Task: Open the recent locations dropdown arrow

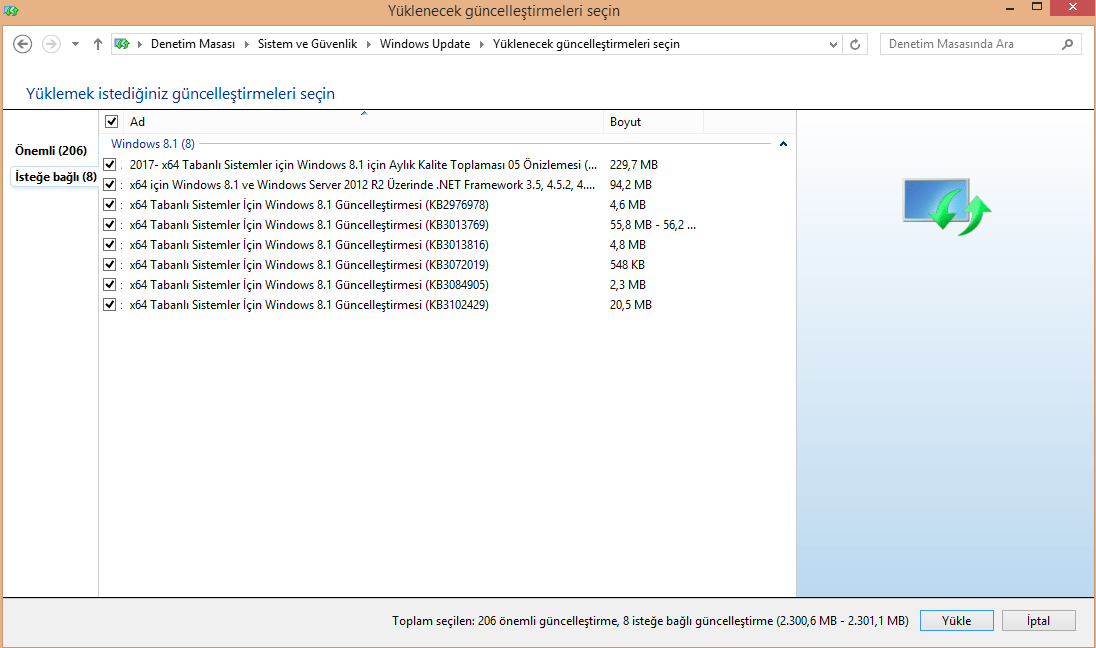Action: click(x=75, y=44)
